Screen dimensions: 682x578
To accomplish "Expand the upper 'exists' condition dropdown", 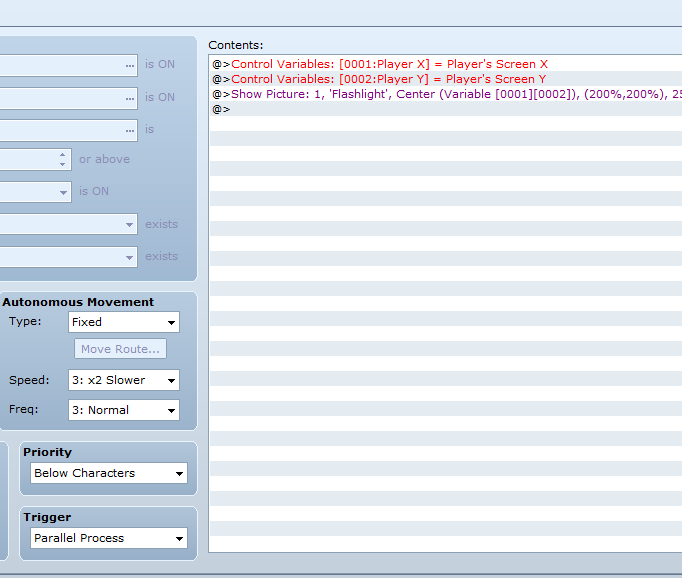I will coord(129,225).
